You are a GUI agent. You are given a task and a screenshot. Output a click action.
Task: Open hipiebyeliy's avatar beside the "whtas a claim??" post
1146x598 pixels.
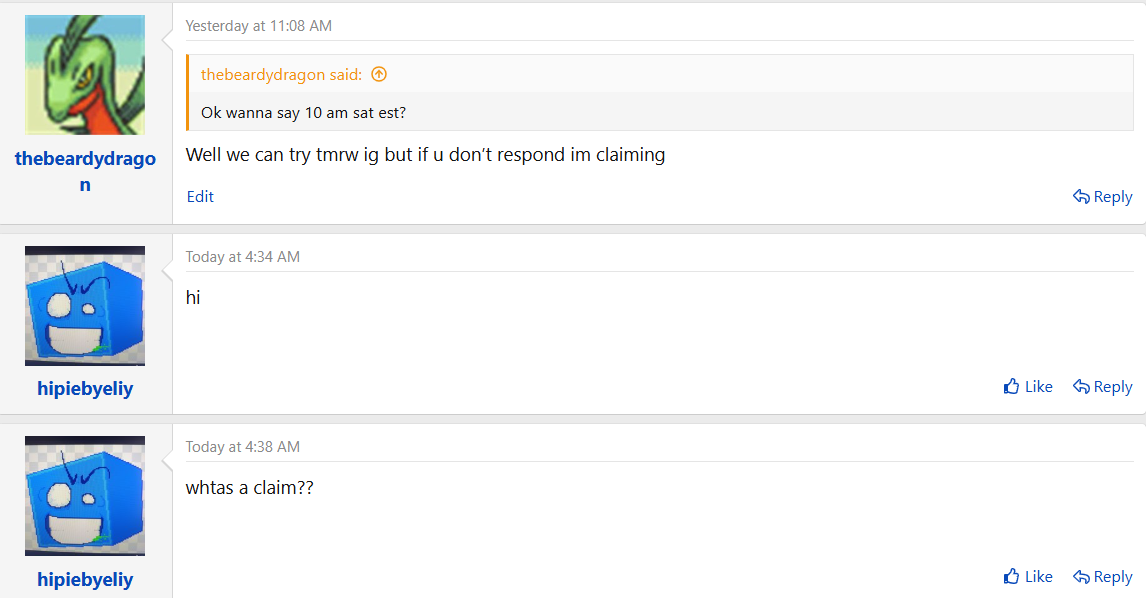[85, 496]
